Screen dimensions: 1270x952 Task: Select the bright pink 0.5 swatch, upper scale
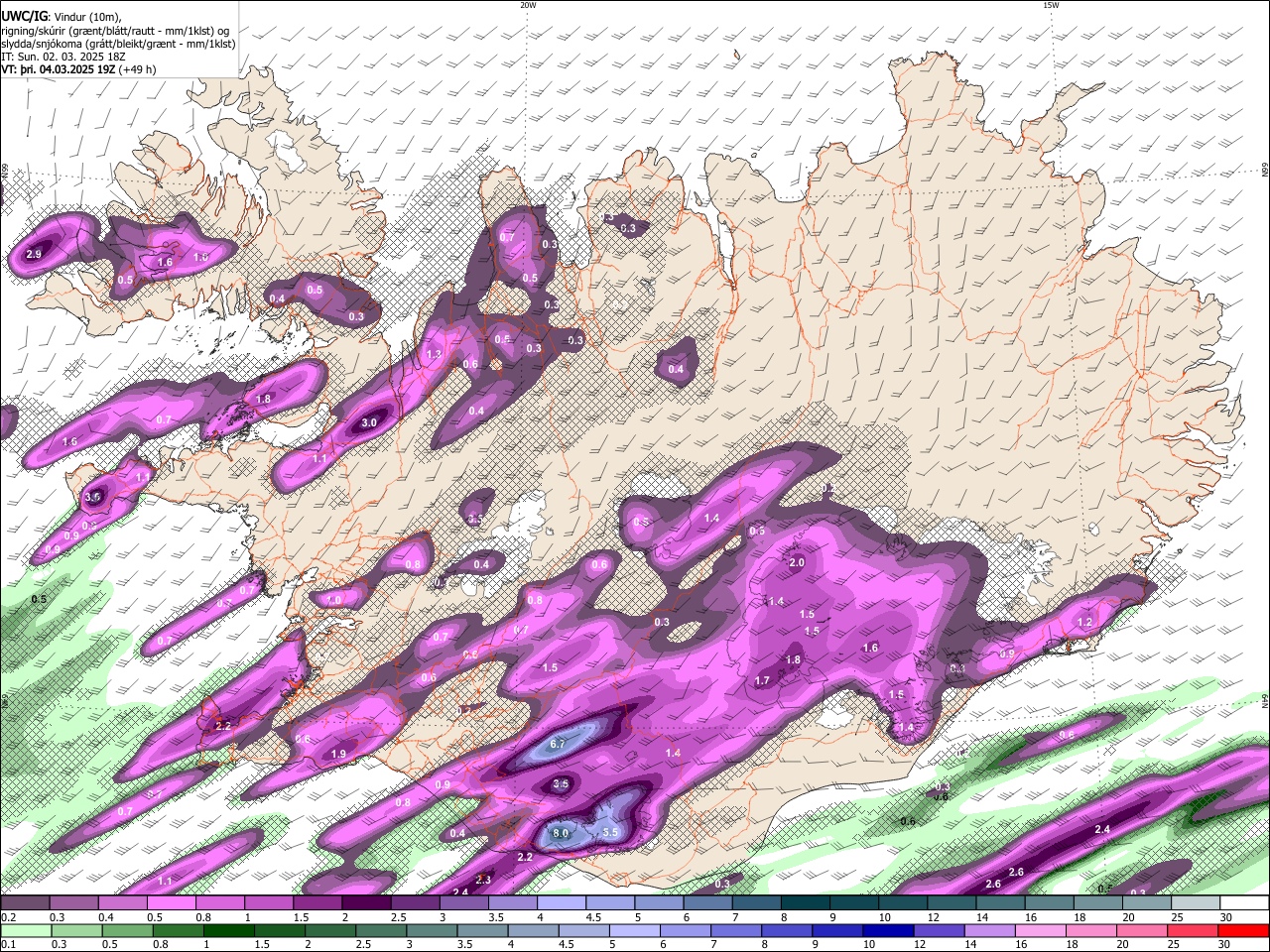click(171, 903)
